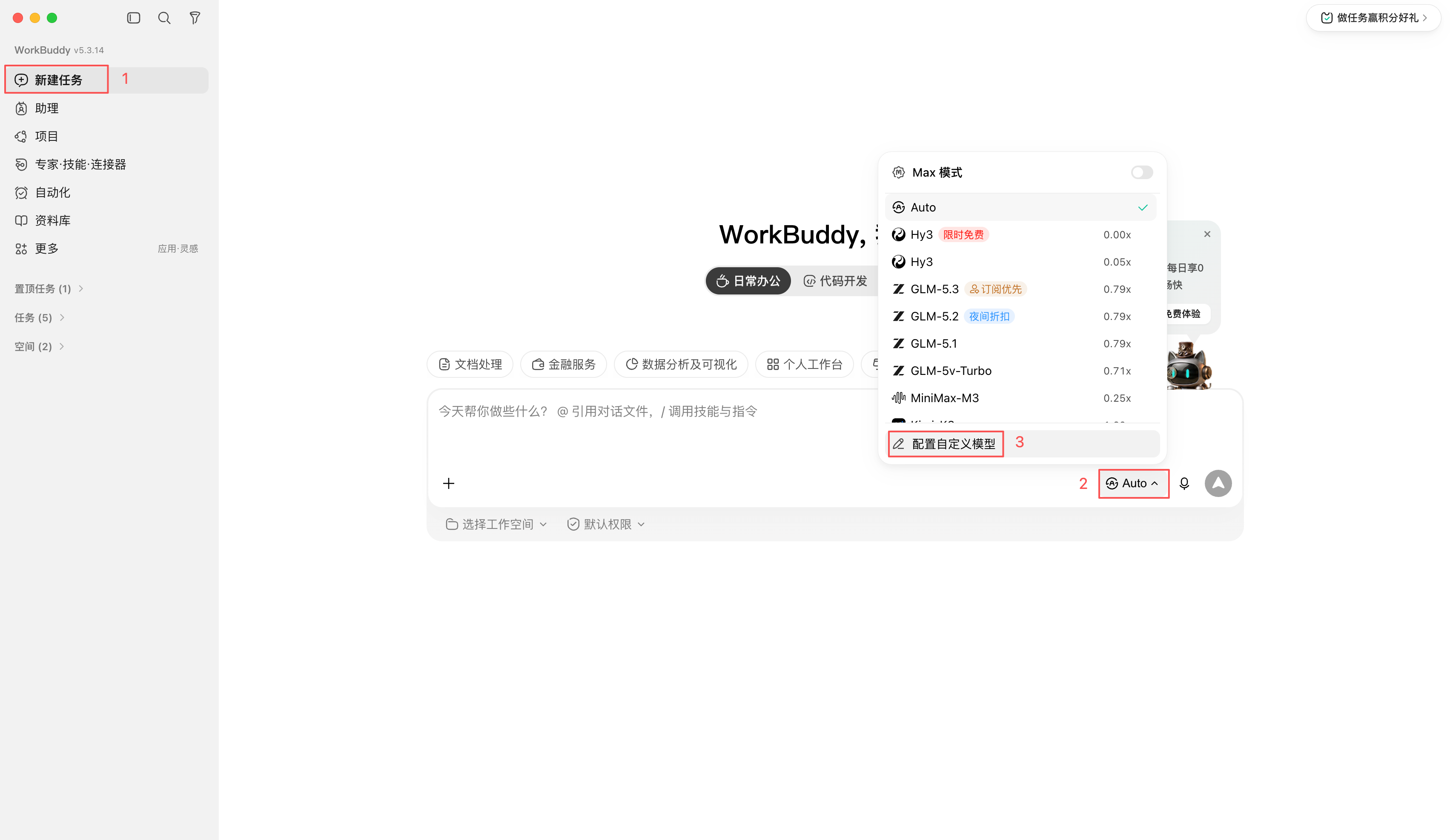Expand the 置顶任务 (1) section

pos(49,289)
